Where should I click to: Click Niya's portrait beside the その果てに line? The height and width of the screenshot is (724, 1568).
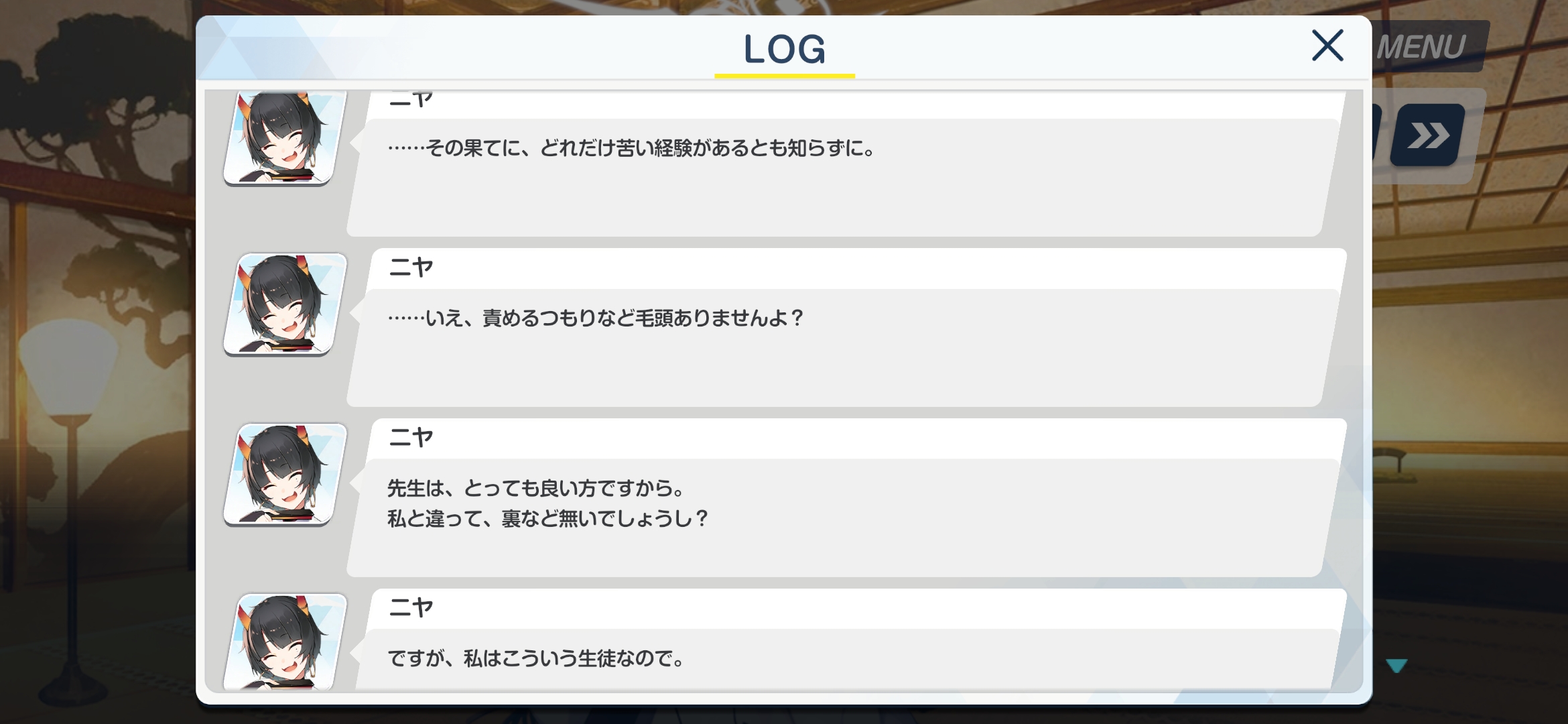point(285,137)
